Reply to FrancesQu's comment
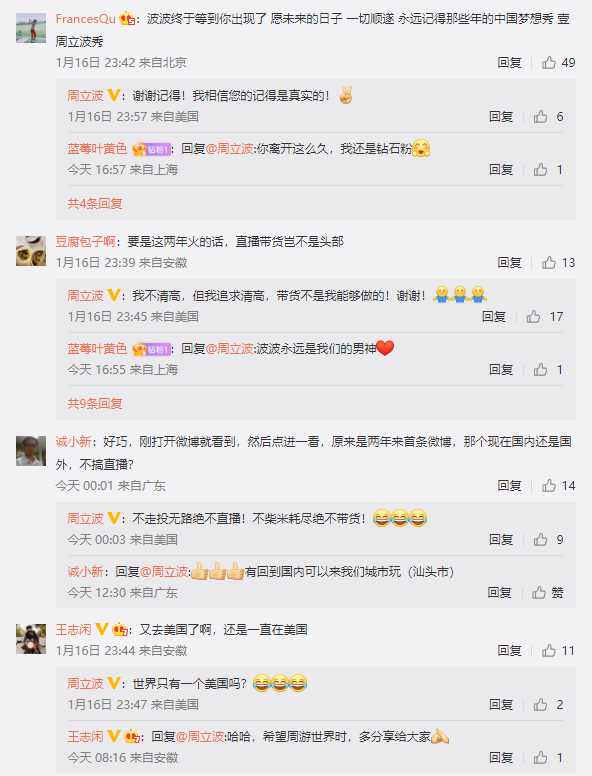592x776 pixels. [509, 63]
